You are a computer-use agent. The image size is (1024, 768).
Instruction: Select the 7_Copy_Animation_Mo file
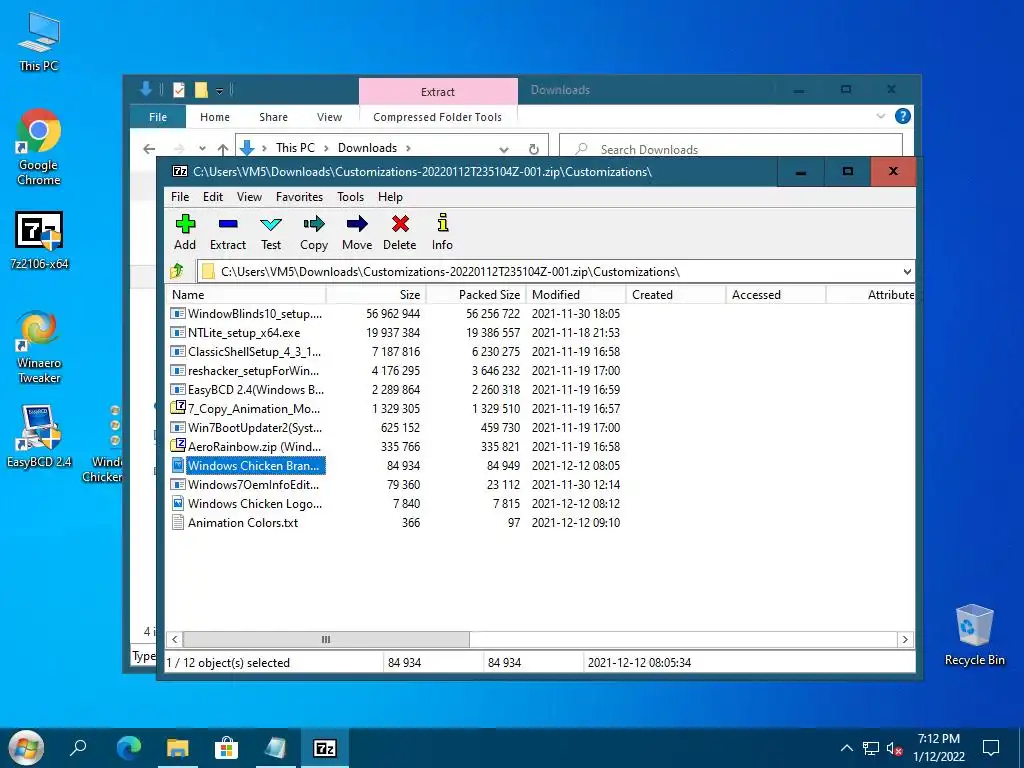click(x=246, y=408)
